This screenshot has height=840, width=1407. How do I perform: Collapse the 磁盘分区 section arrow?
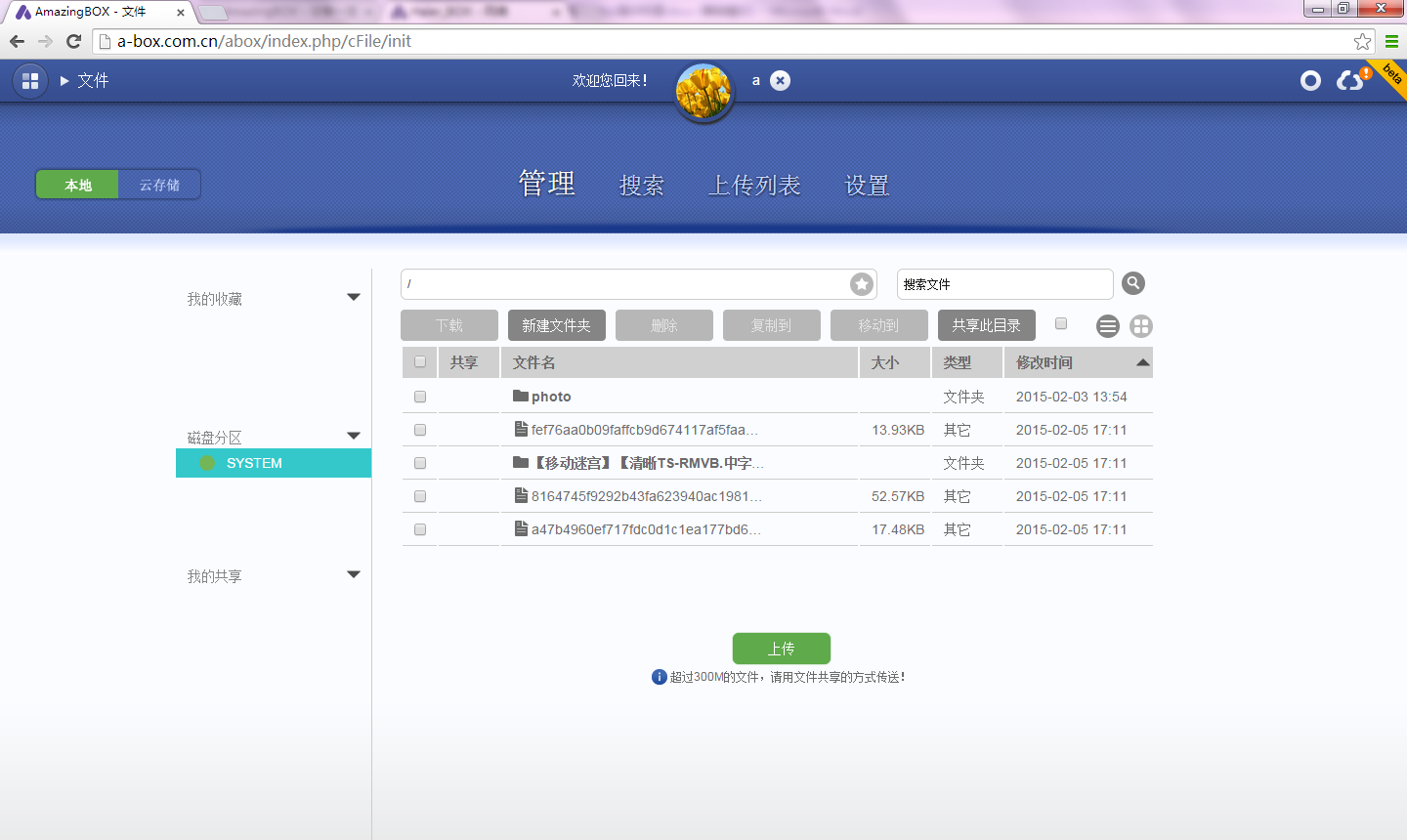(x=354, y=436)
